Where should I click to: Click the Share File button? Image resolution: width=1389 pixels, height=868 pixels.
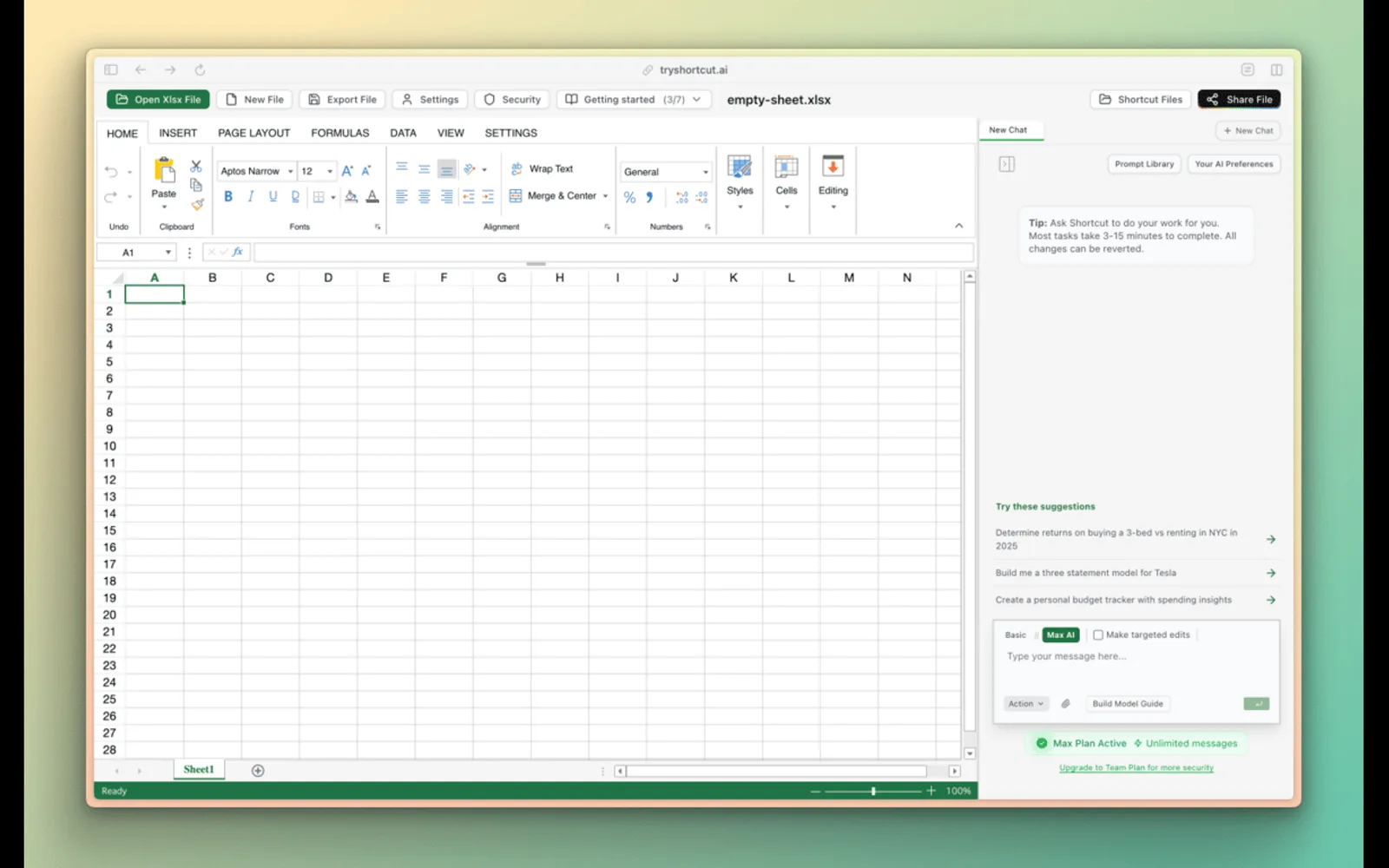click(x=1239, y=100)
